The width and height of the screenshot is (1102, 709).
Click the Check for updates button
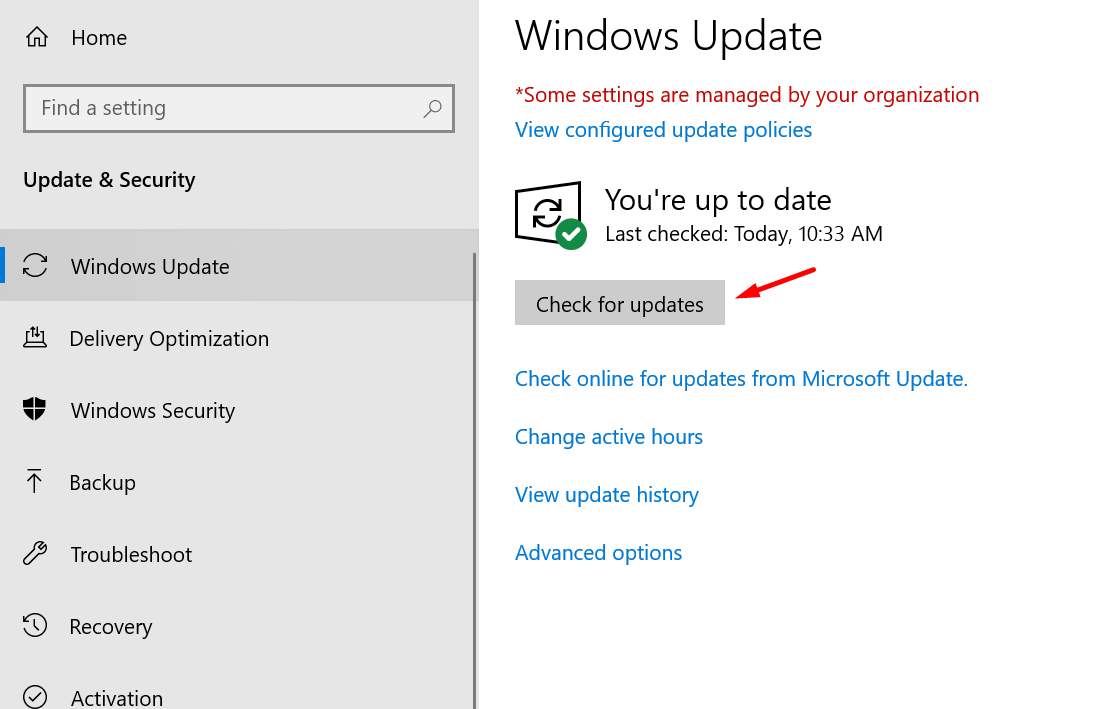[619, 303]
